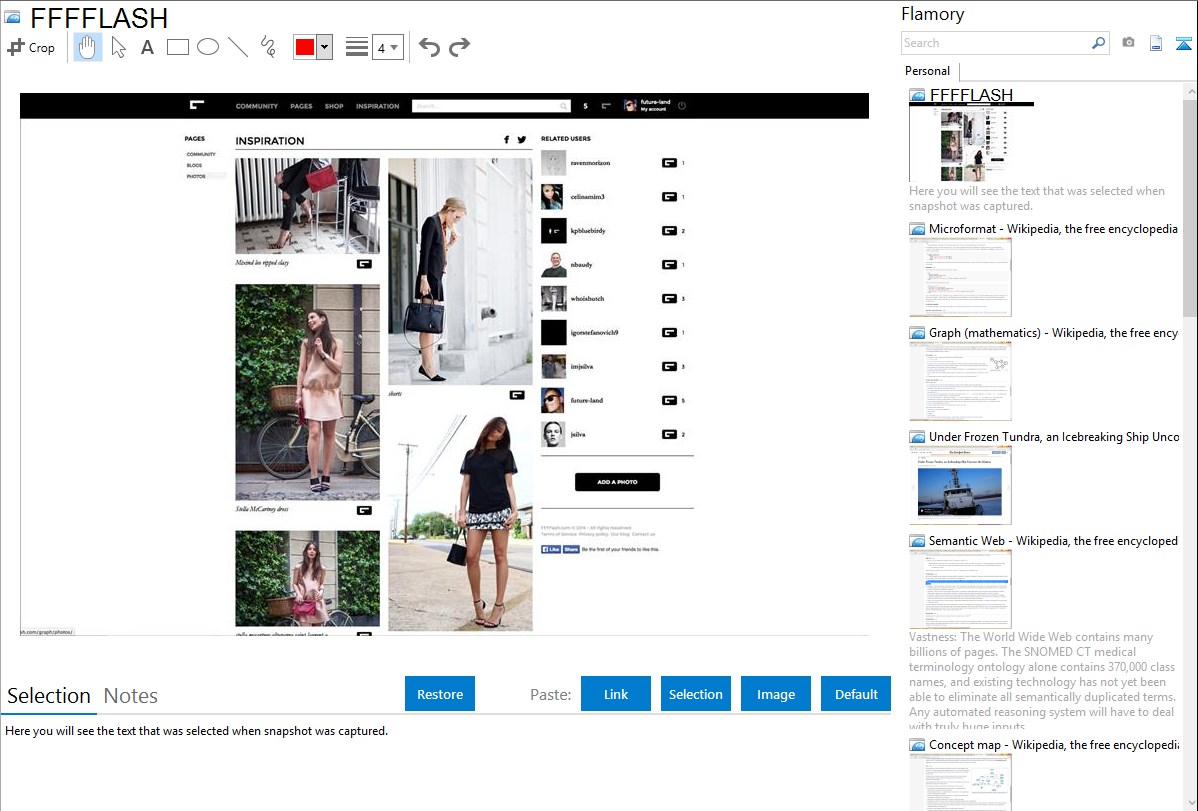This screenshot has width=1198, height=811.
Task: Select the Crop tool
Action: pyautogui.click(x=31, y=47)
